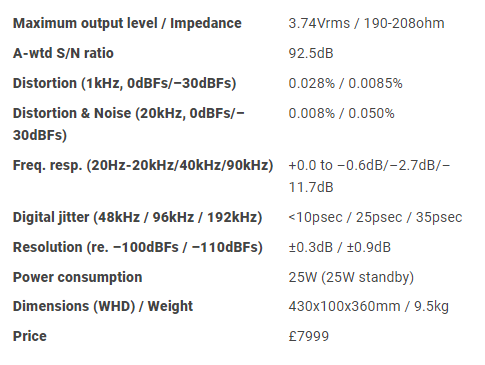Viewport: 485px width, 365px height.
Task: Click the Distortion (1kHz) row label
Action: (x=124, y=83)
